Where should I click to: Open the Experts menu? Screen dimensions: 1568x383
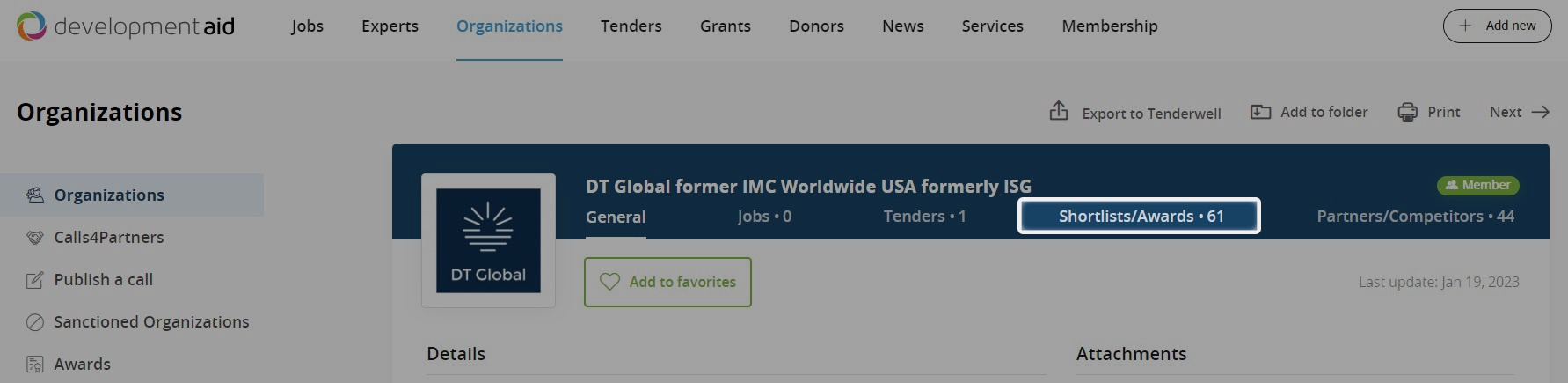point(390,26)
